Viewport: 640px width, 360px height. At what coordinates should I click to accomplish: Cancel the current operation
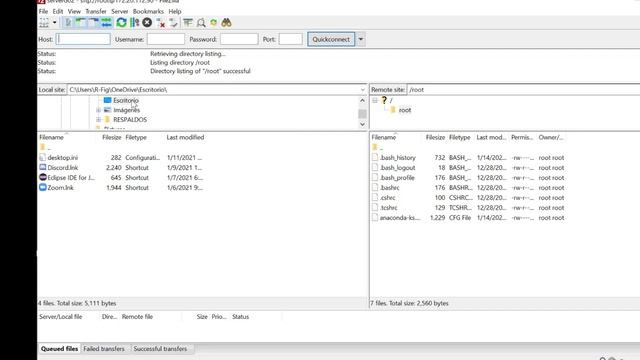tap(147, 23)
